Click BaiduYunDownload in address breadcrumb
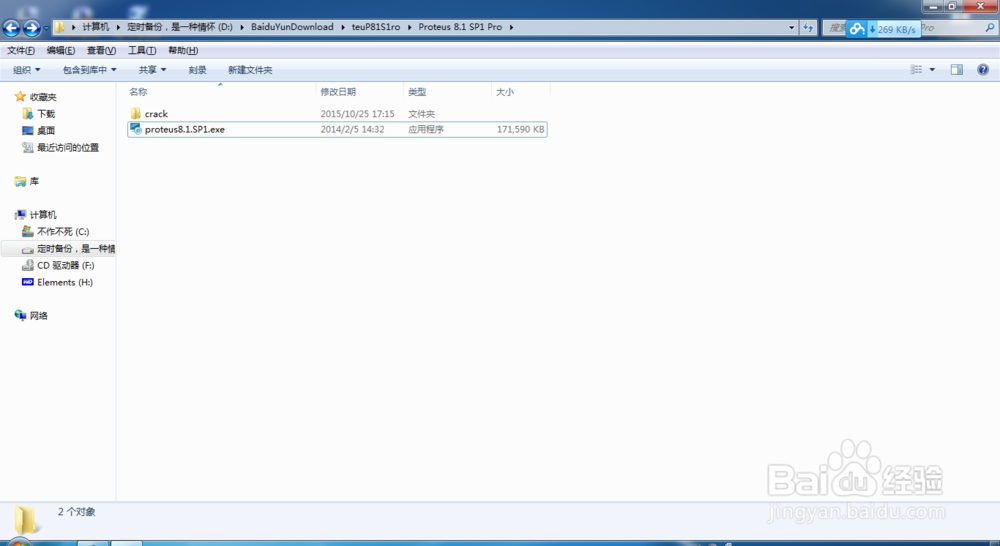 click(x=292, y=27)
